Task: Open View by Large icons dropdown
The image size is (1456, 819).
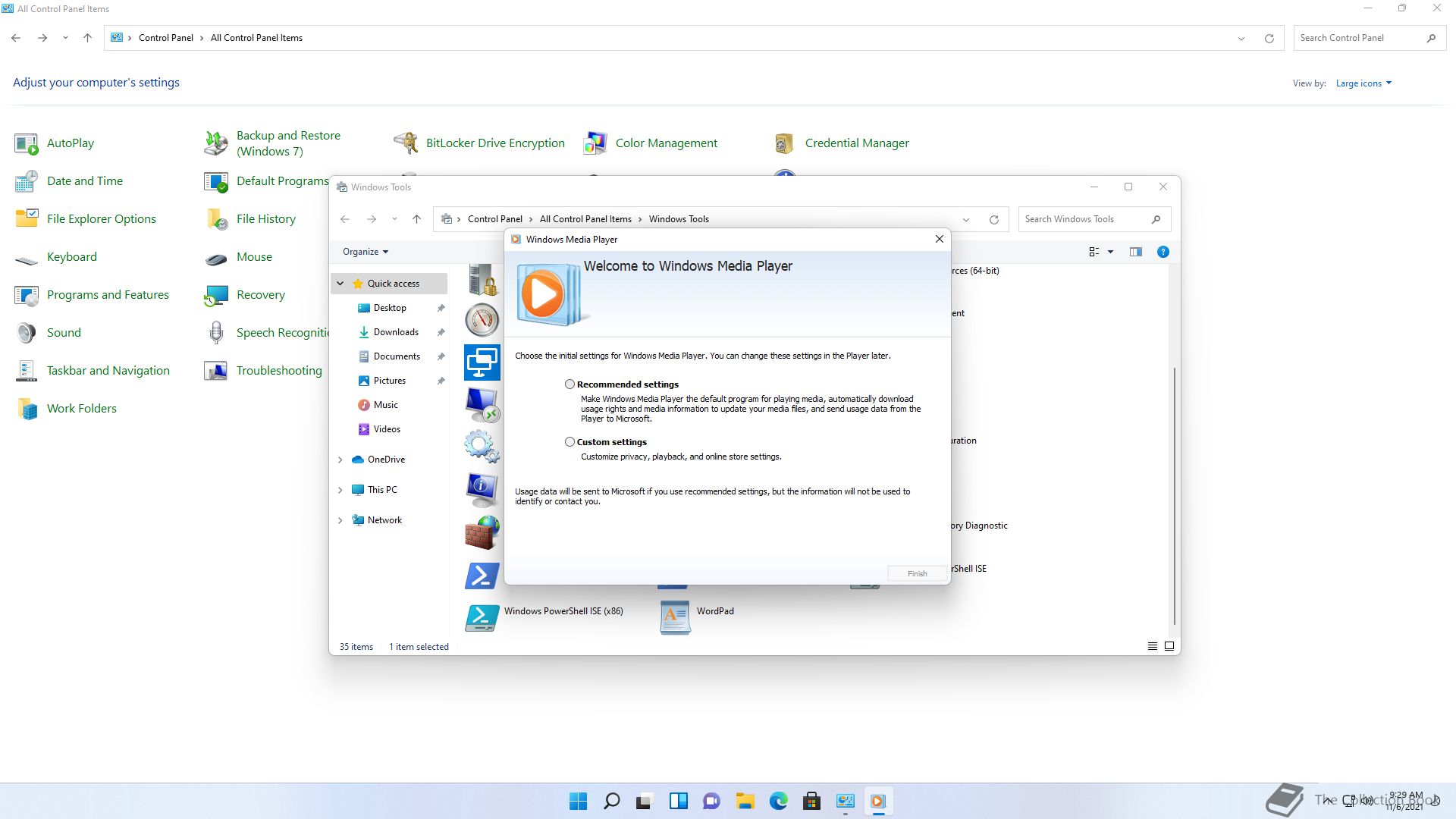Action: (x=1363, y=83)
